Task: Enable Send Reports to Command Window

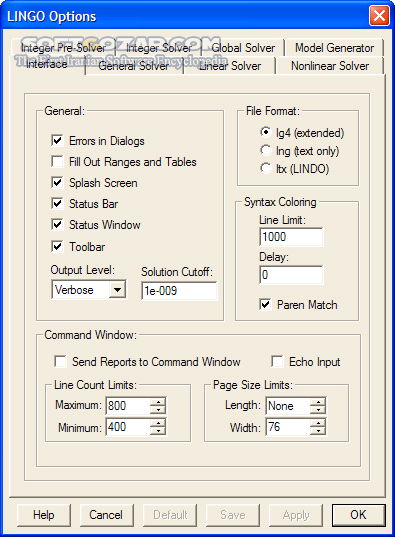Action: [x=61, y=361]
